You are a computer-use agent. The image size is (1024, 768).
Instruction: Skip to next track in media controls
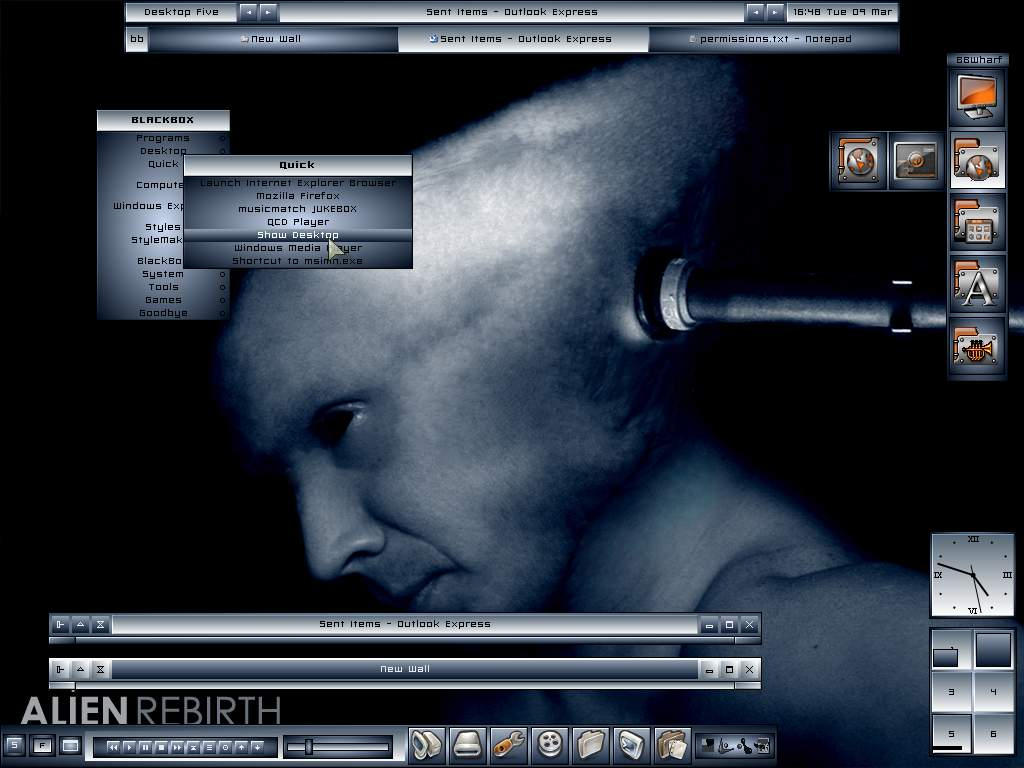(x=177, y=747)
